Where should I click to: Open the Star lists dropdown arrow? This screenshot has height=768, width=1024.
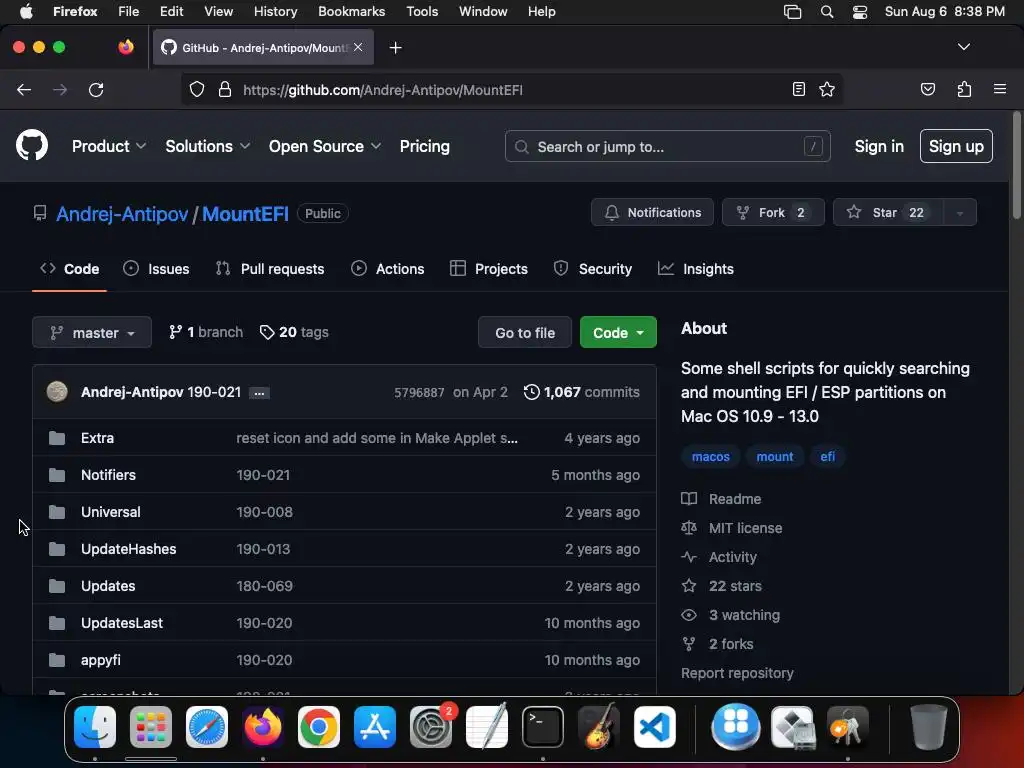coord(959,213)
